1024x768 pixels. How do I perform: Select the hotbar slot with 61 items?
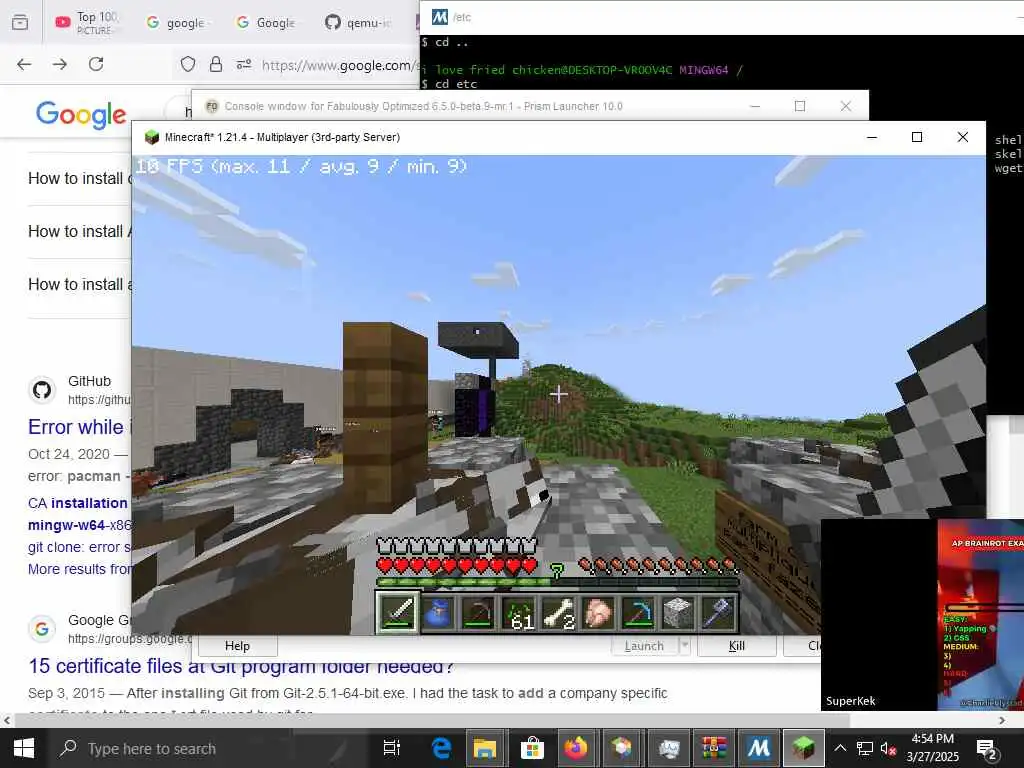[x=519, y=613]
